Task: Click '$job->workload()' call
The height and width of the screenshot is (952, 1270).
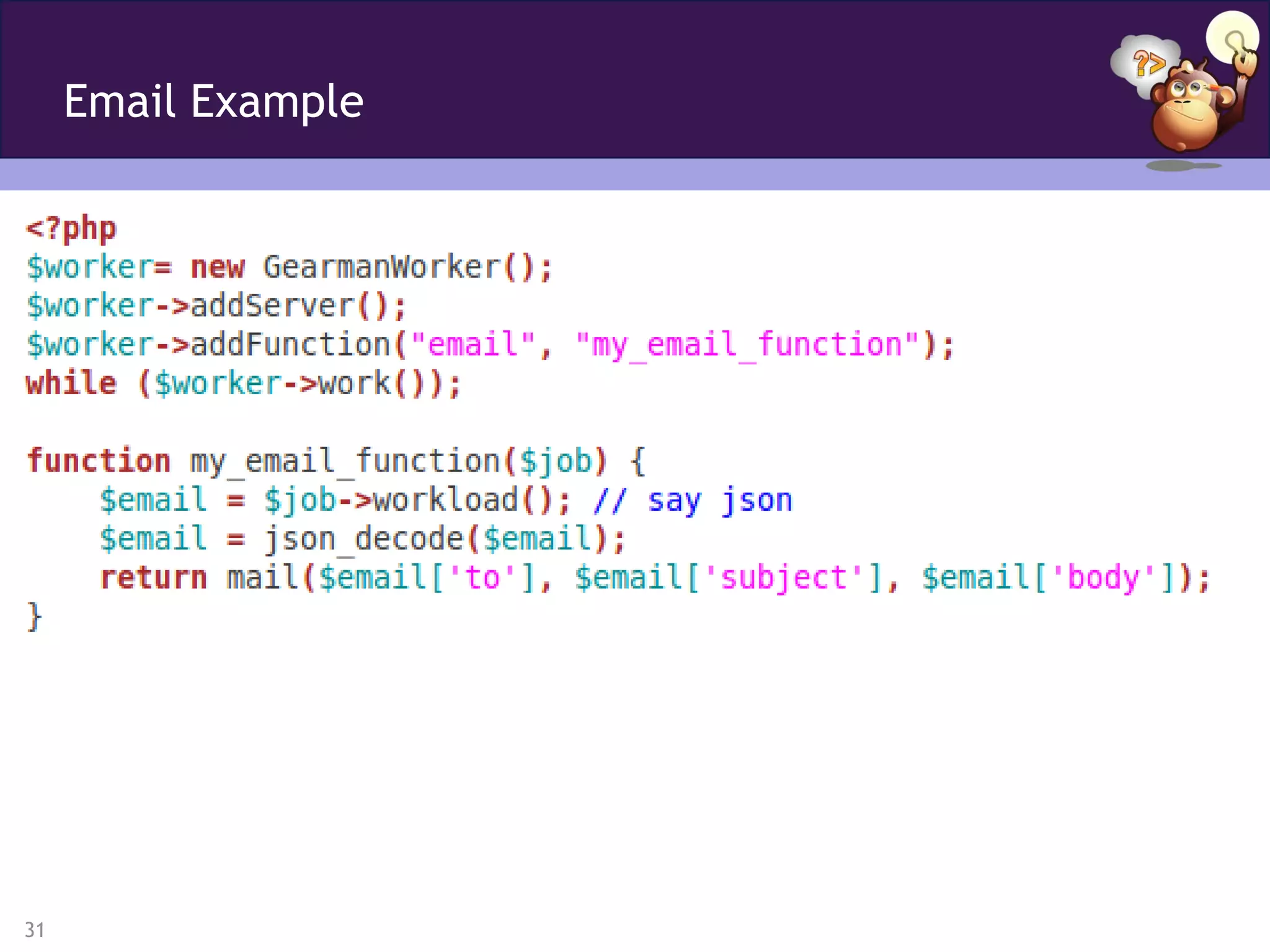Action: 408,501
